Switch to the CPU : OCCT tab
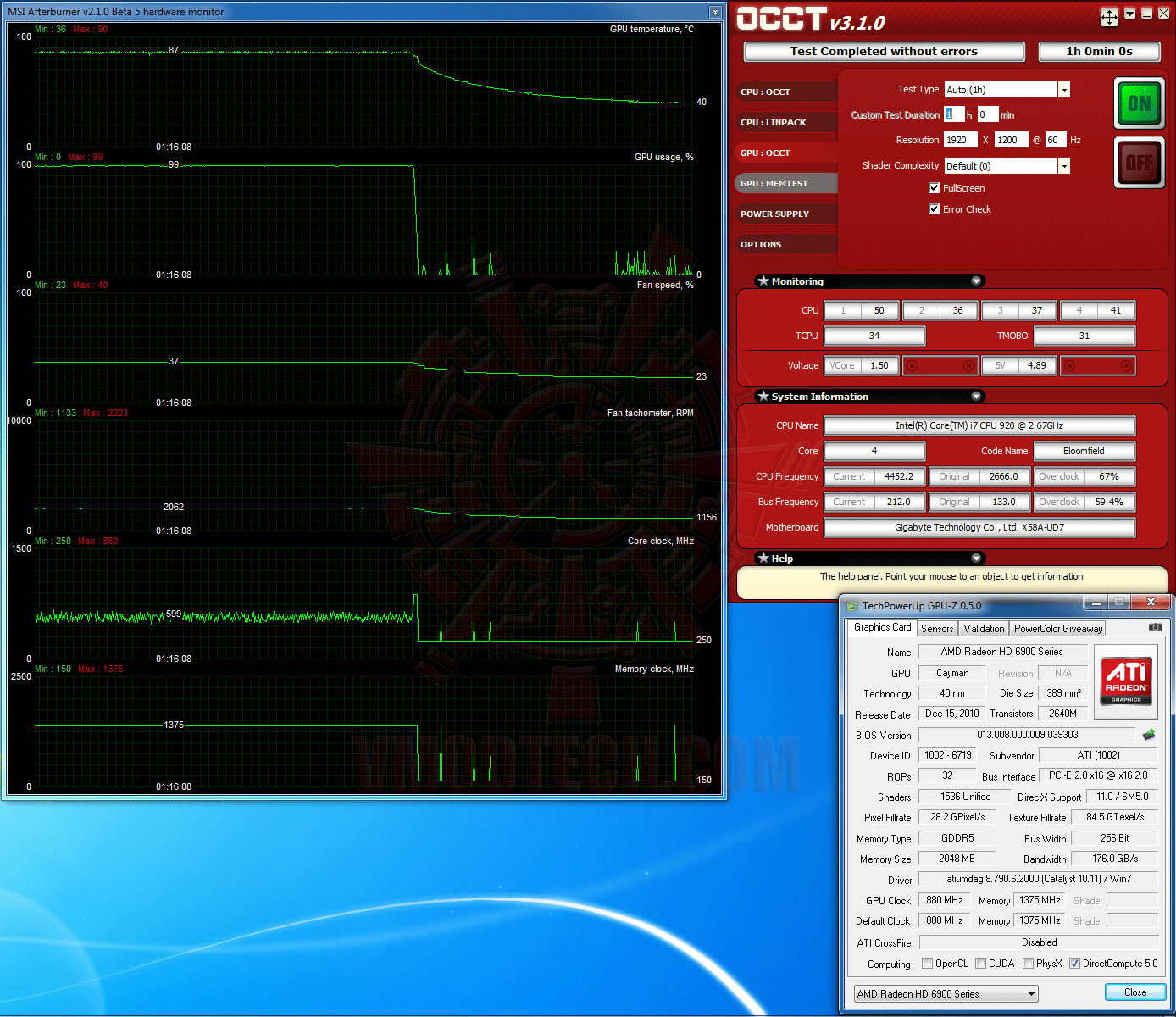This screenshot has width=1176, height=1017. pyautogui.click(x=786, y=92)
